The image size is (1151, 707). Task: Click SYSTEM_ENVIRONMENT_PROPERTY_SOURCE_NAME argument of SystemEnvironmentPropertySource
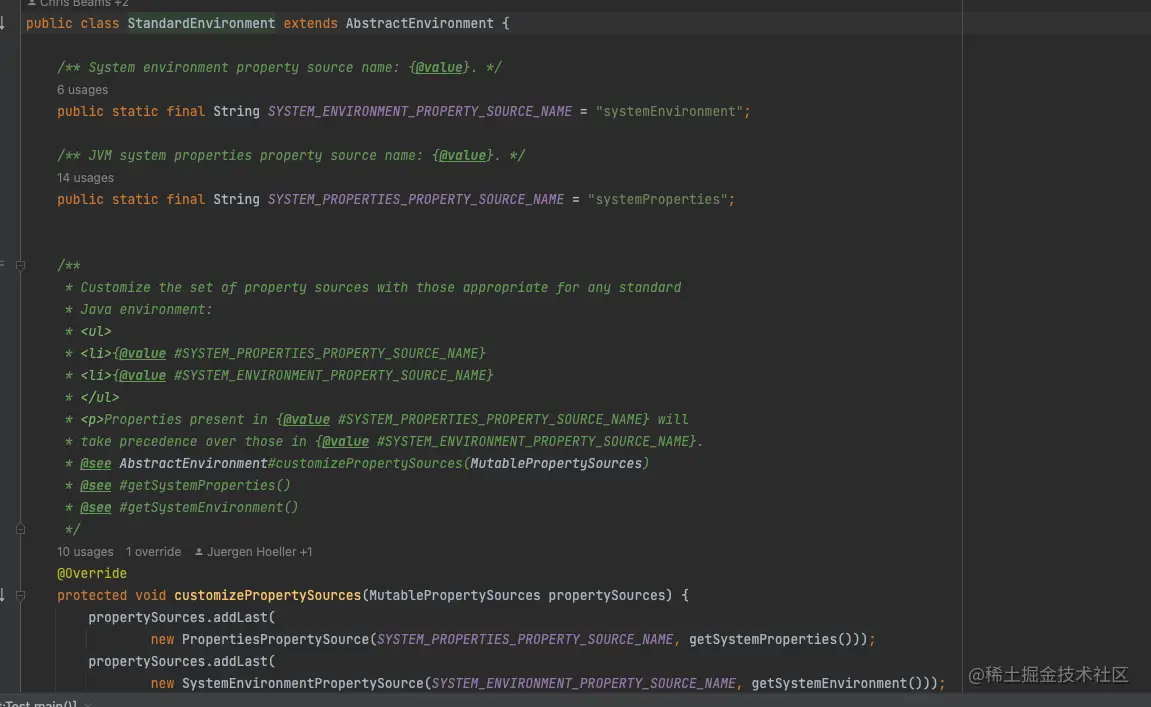tap(584, 684)
